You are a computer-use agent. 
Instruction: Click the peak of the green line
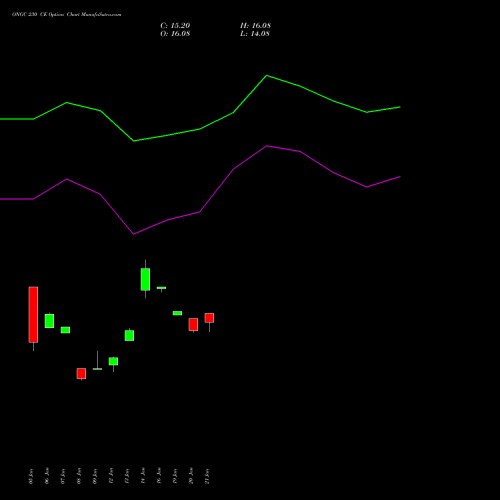click(267, 76)
